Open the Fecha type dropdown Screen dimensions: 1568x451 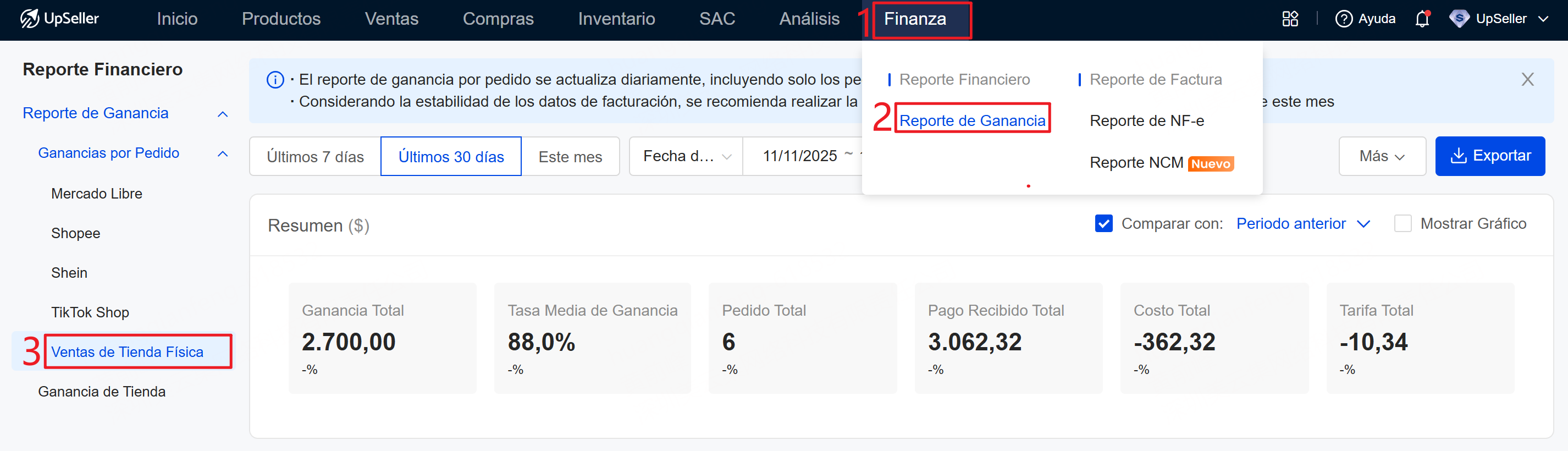(686, 156)
